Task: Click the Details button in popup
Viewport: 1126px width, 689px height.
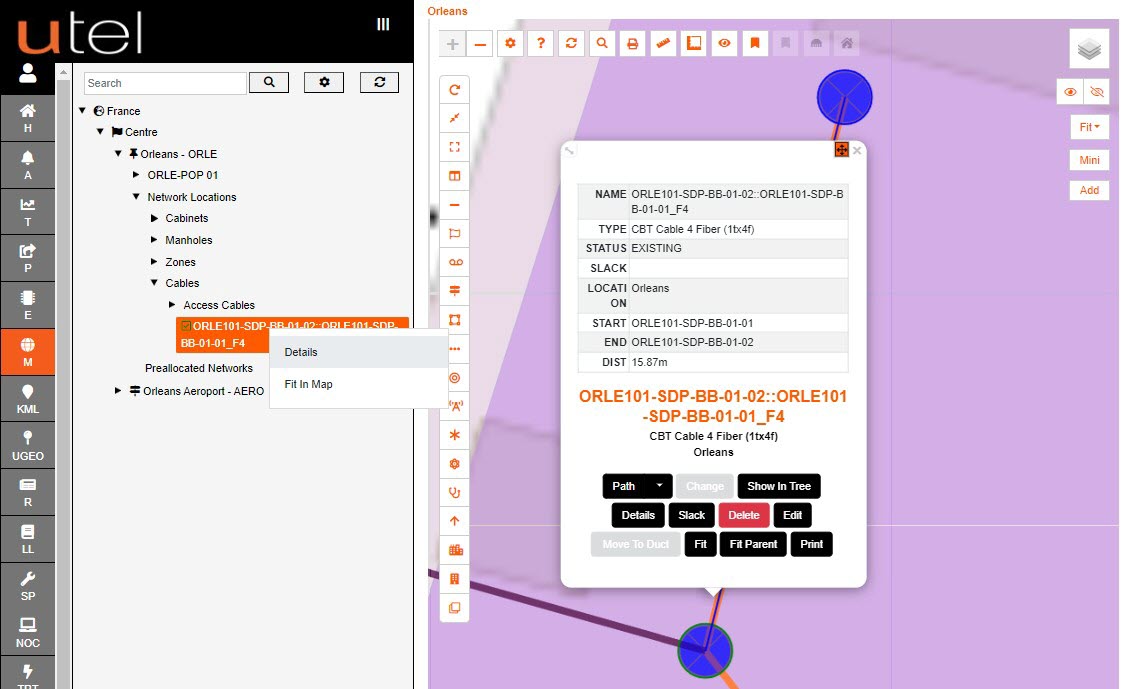Action: click(638, 515)
